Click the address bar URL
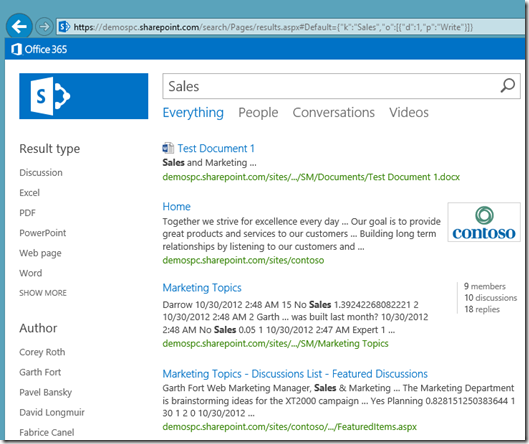The width and height of the screenshot is (529, 444). (x=273, y=27)
